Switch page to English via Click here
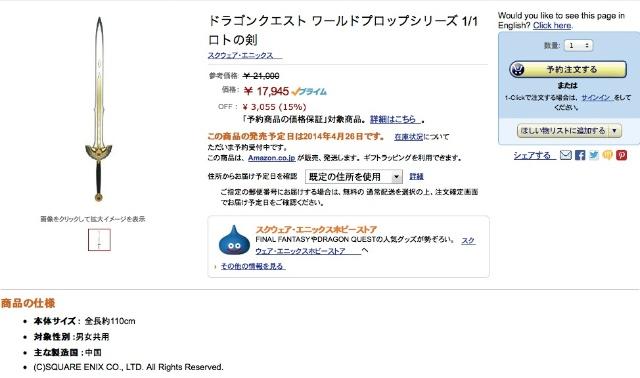 pyautogui.click(x=552, y=25)
